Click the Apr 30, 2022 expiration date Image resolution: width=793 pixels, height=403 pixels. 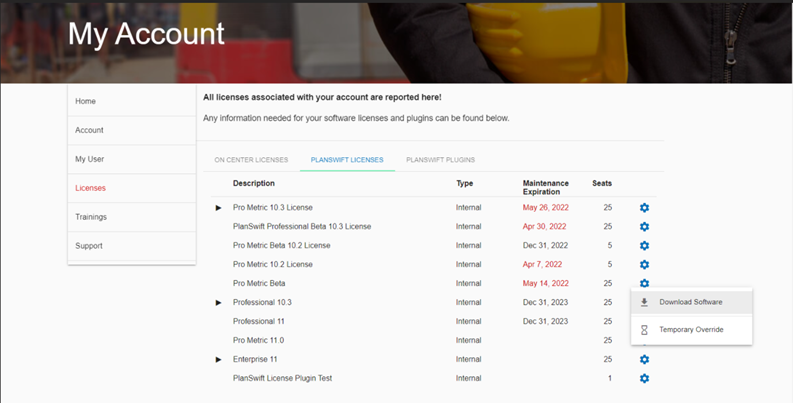point(544,227)
